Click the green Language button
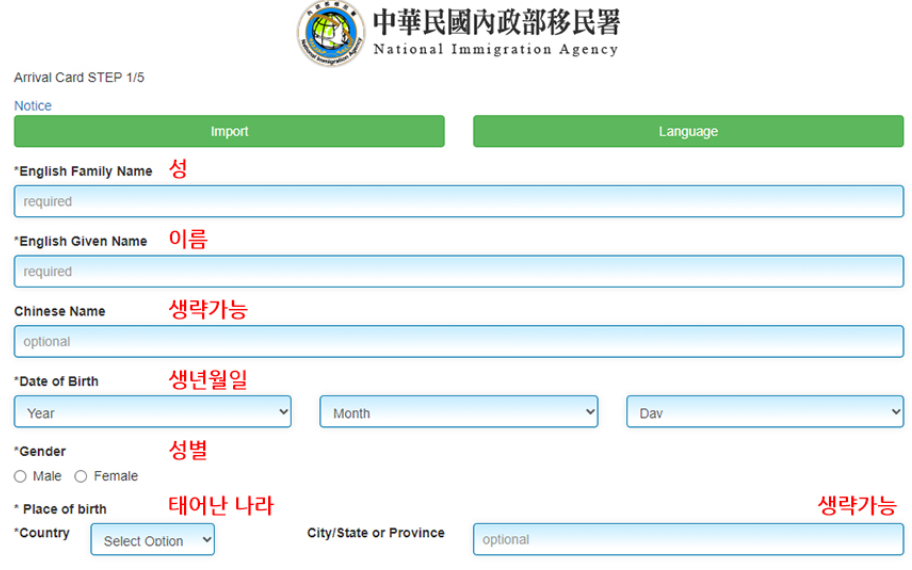This screenshot has width=912, height=570. pyautogui.click(x=688, y=131)
